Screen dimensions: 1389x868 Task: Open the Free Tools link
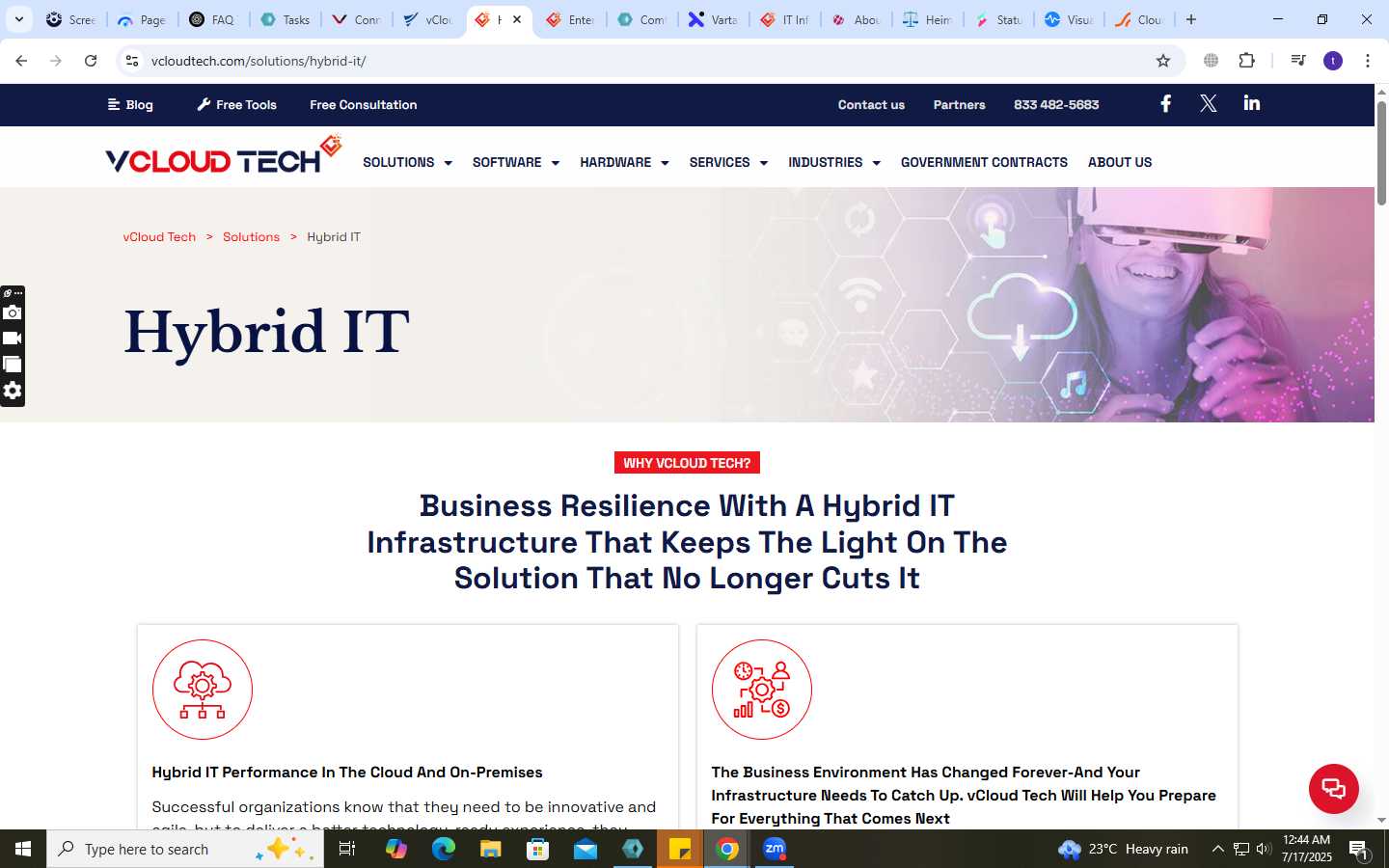(x=237, y=104)
